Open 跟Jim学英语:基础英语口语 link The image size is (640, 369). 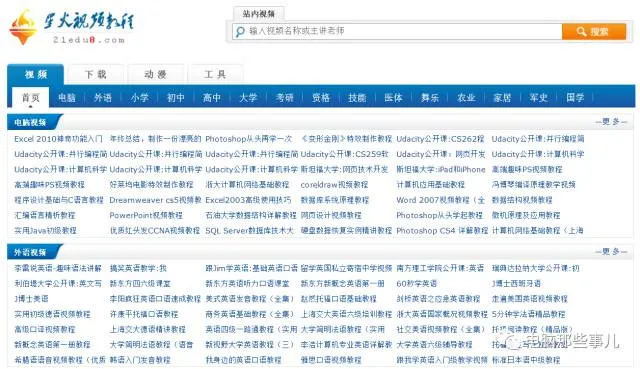point(251,268)
